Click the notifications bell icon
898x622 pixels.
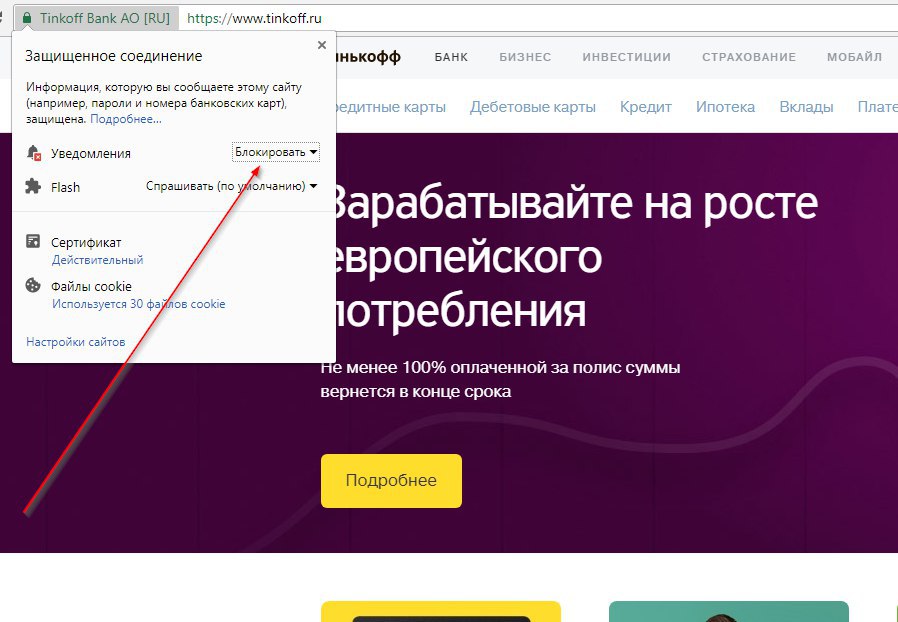pyautogui.click(x=34, y=153)
